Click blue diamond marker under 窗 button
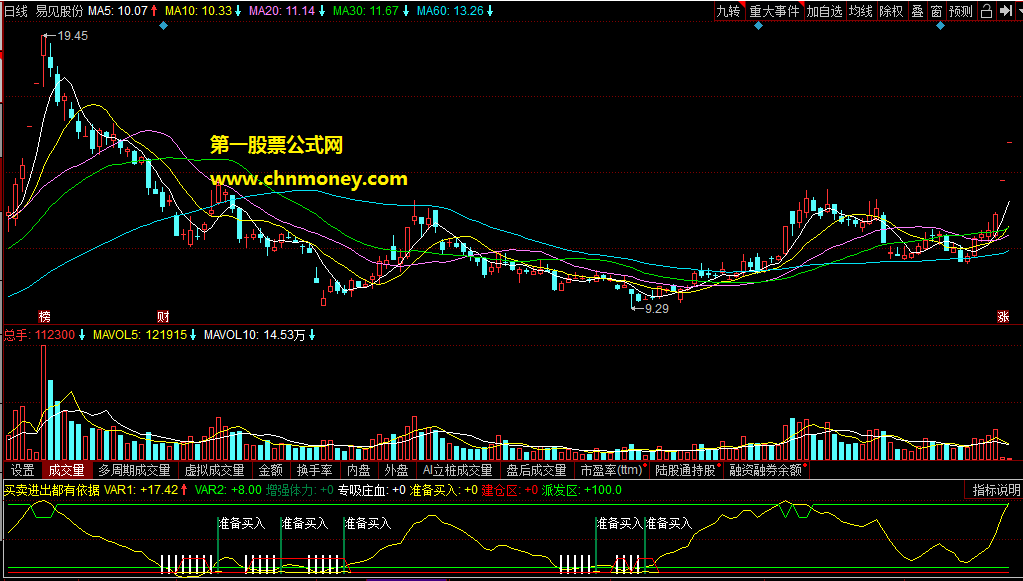This screenshot has width=1023, height=581. pos(940,25)
